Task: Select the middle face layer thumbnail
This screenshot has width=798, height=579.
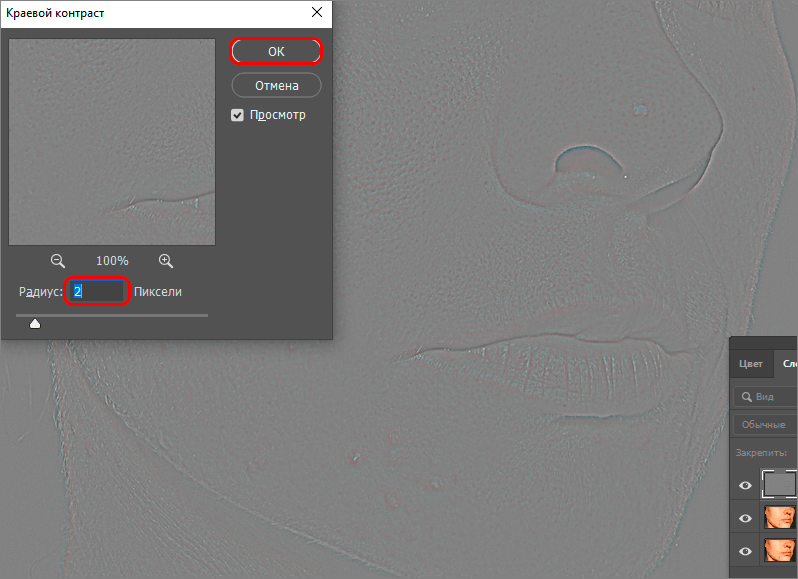Action: click(780, 518)
